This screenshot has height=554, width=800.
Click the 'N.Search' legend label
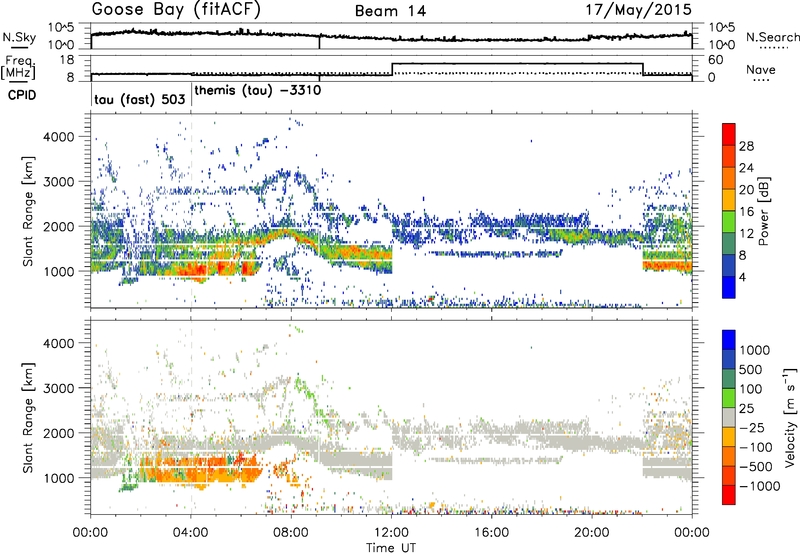point(772,37)
